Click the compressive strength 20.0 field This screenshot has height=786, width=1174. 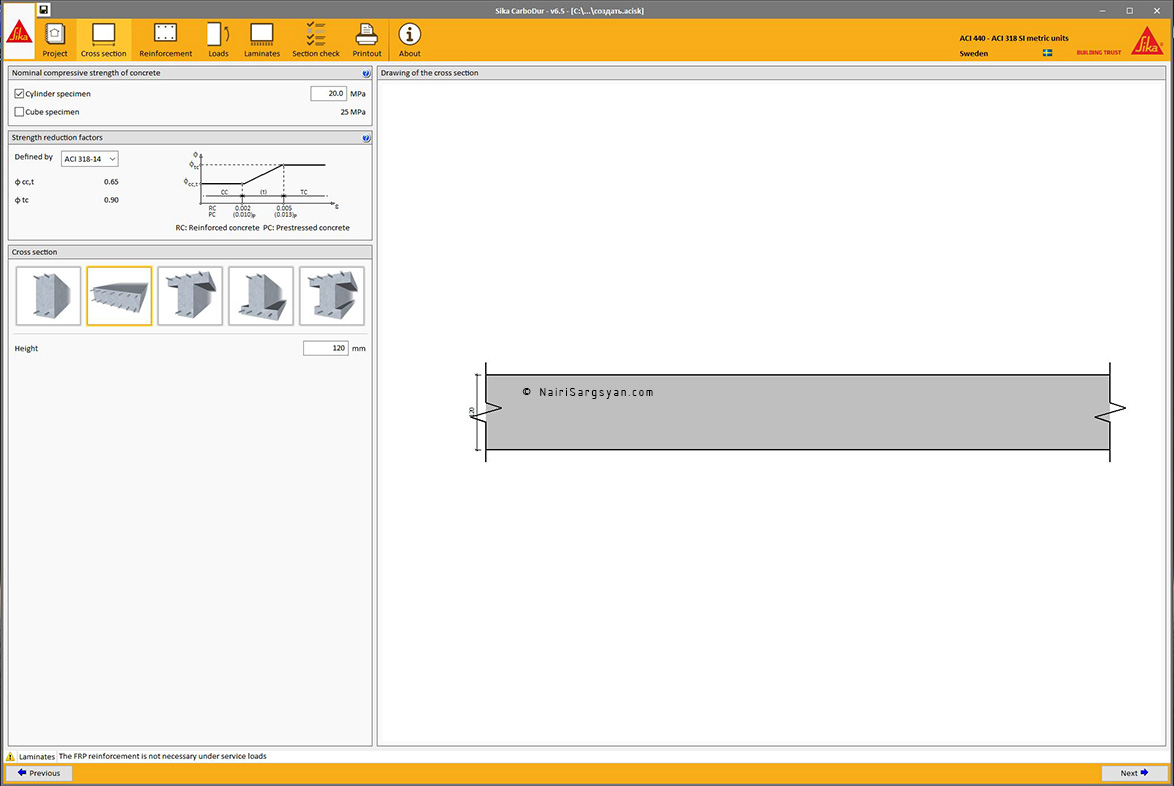(328, 94)
